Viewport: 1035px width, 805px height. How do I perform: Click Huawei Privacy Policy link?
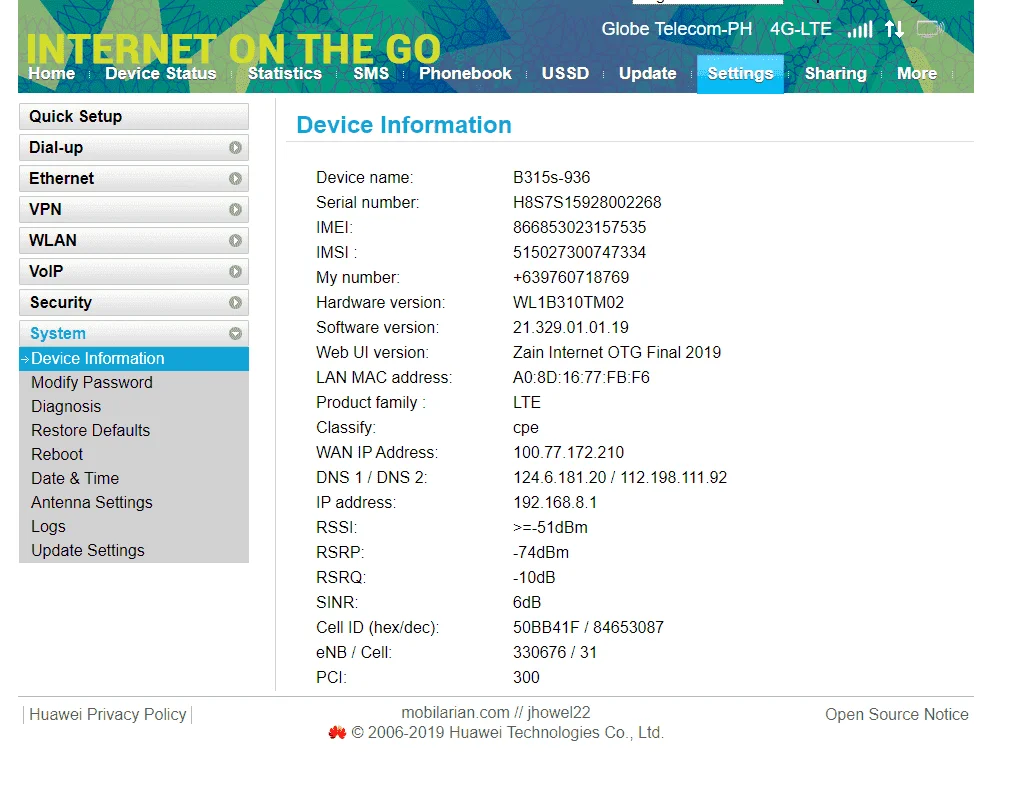pyautogui.click(x=108, y=715)
